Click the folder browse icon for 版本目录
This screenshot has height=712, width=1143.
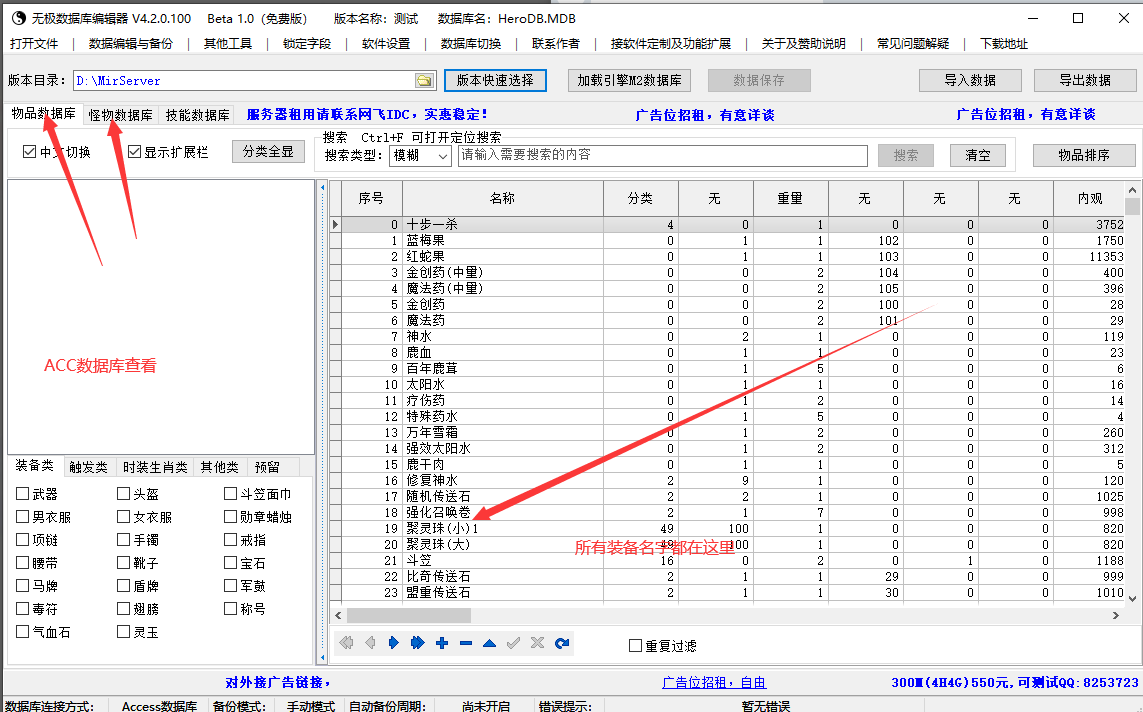coord(425,81)
